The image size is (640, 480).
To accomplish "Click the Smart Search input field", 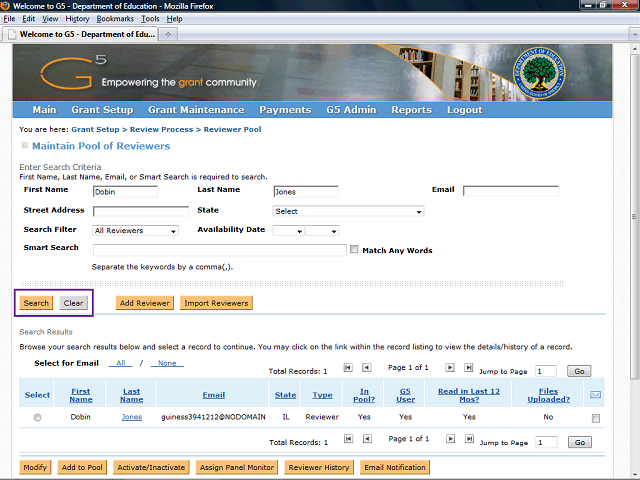I will (220, 250).
